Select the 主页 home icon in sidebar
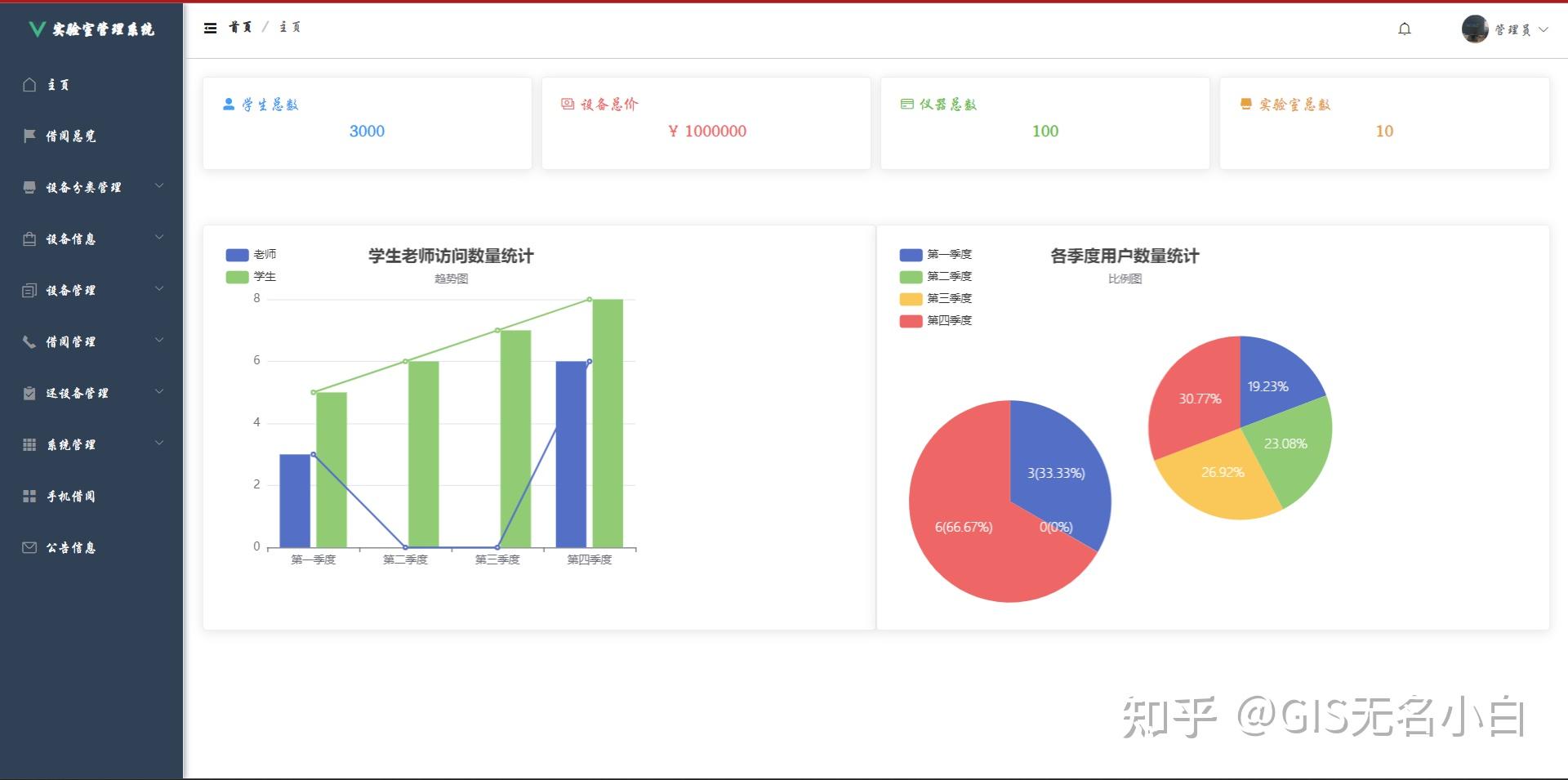This screenshot has height=780, width=1568. [29, 84]
